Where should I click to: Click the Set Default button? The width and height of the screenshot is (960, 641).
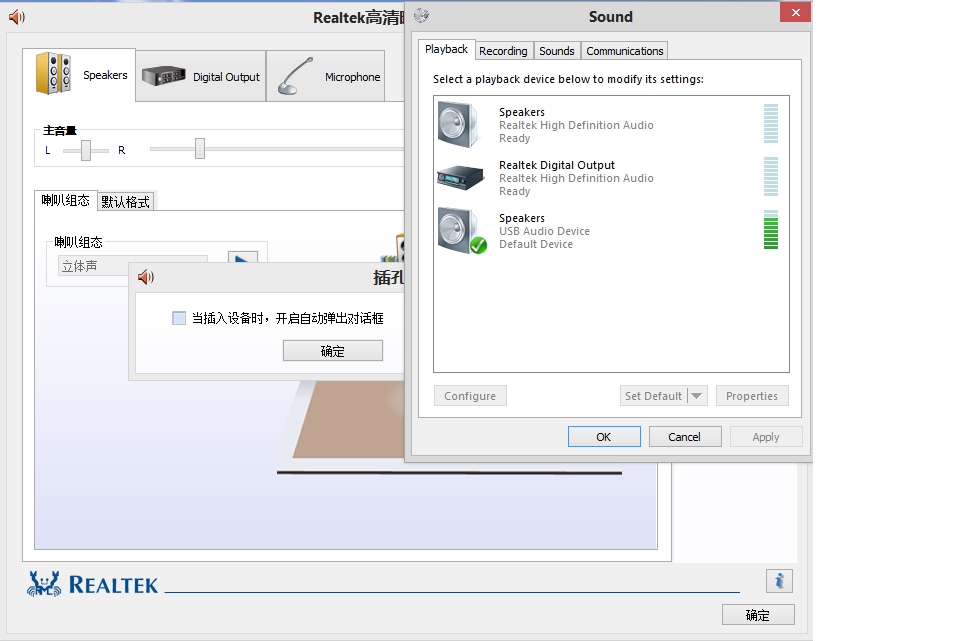coord(653,395)
